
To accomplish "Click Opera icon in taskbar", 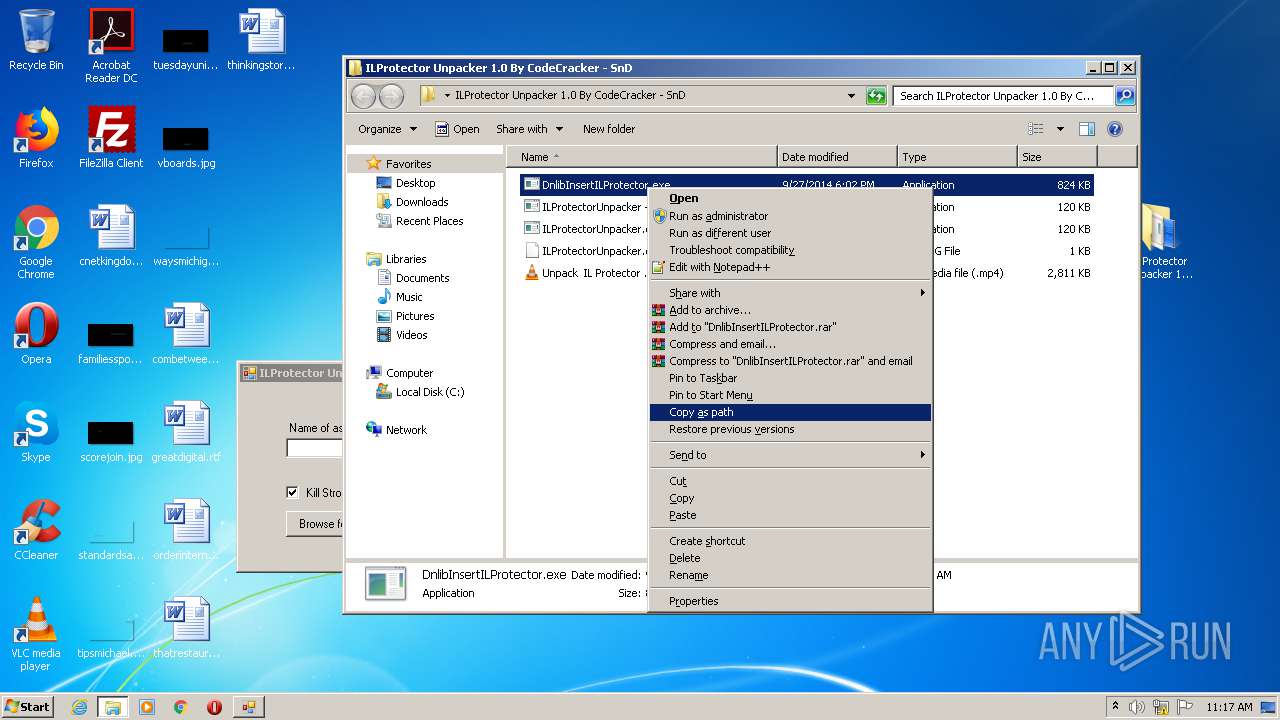I will [x=214, y=707].
